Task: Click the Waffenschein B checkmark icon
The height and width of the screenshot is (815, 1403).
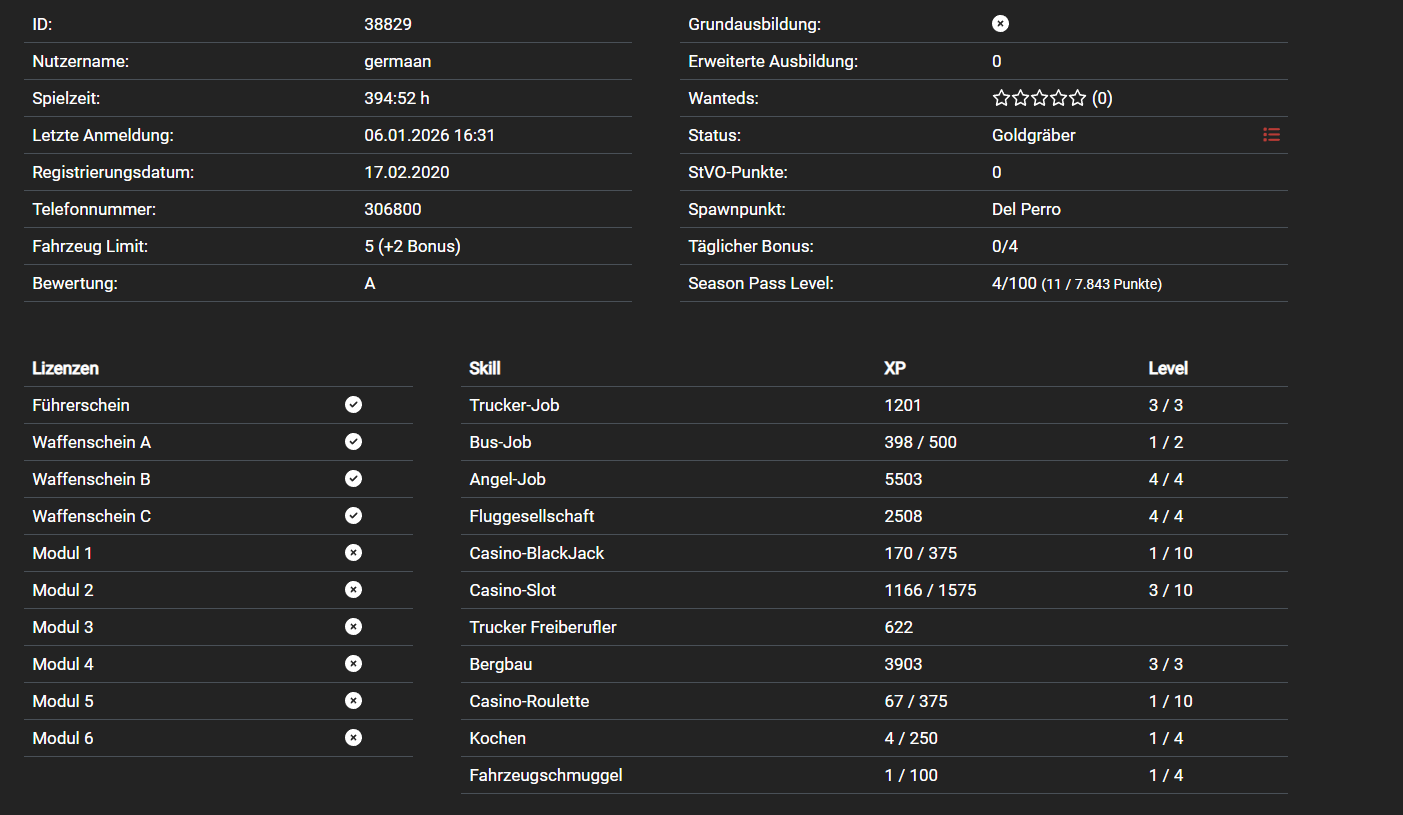Action: (353, 479)
